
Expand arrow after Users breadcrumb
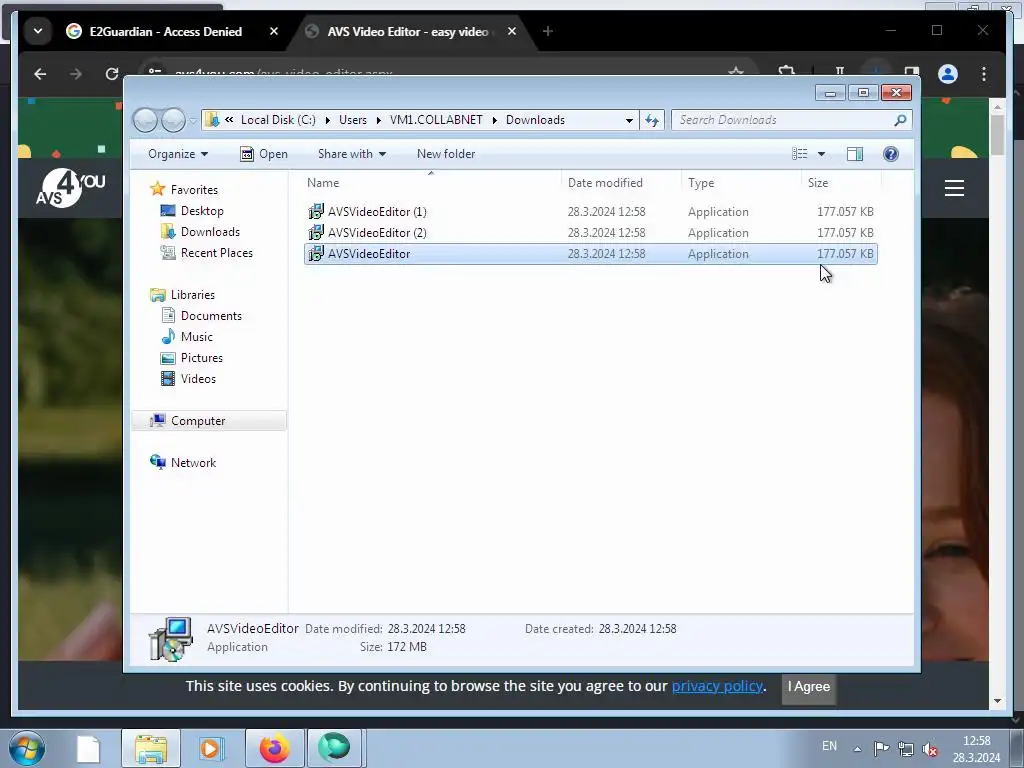[378, 120]
